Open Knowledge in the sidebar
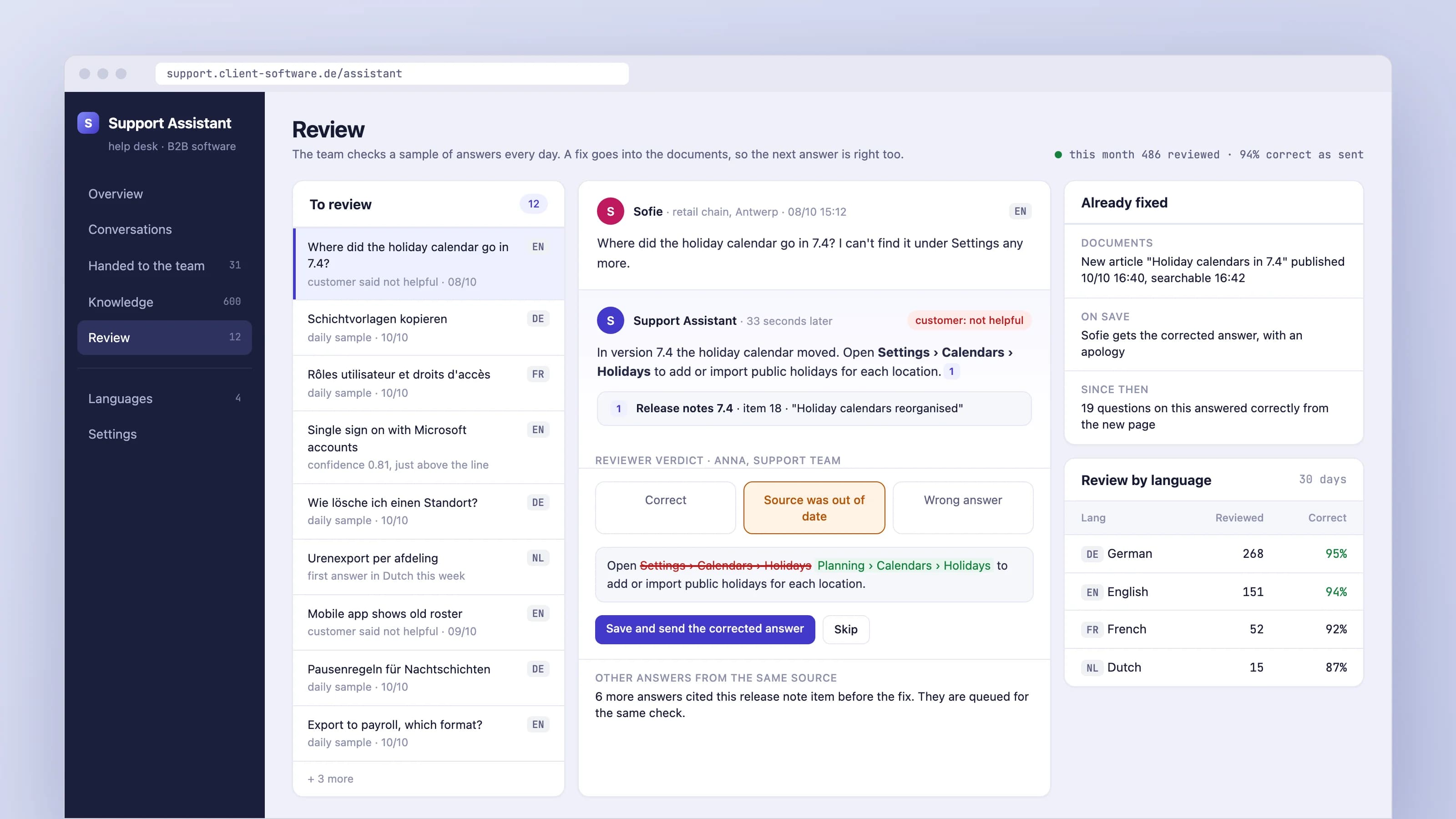1456x819 pixels. tap(164, 302)
